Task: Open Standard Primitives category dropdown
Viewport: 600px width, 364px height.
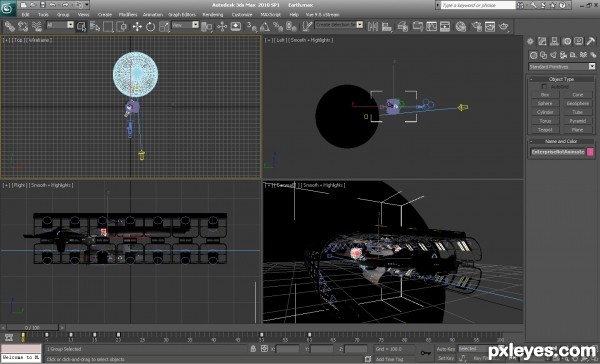Action: (562, 67)
